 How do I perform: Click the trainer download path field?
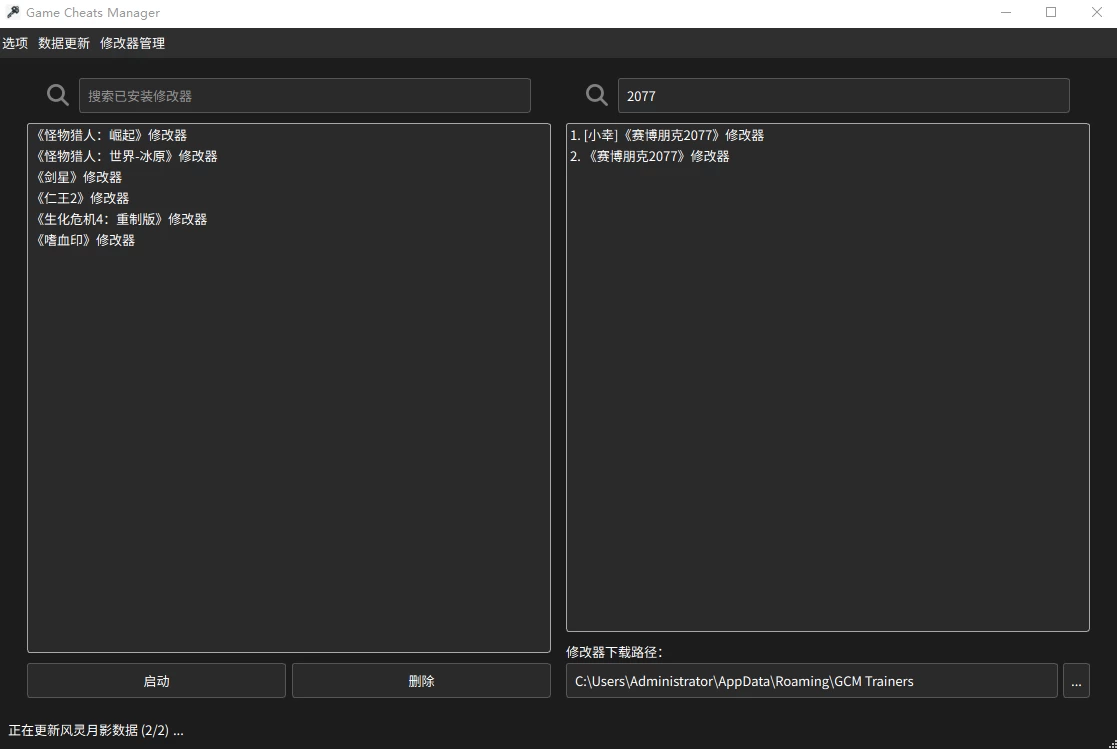[x=811, y=681]
